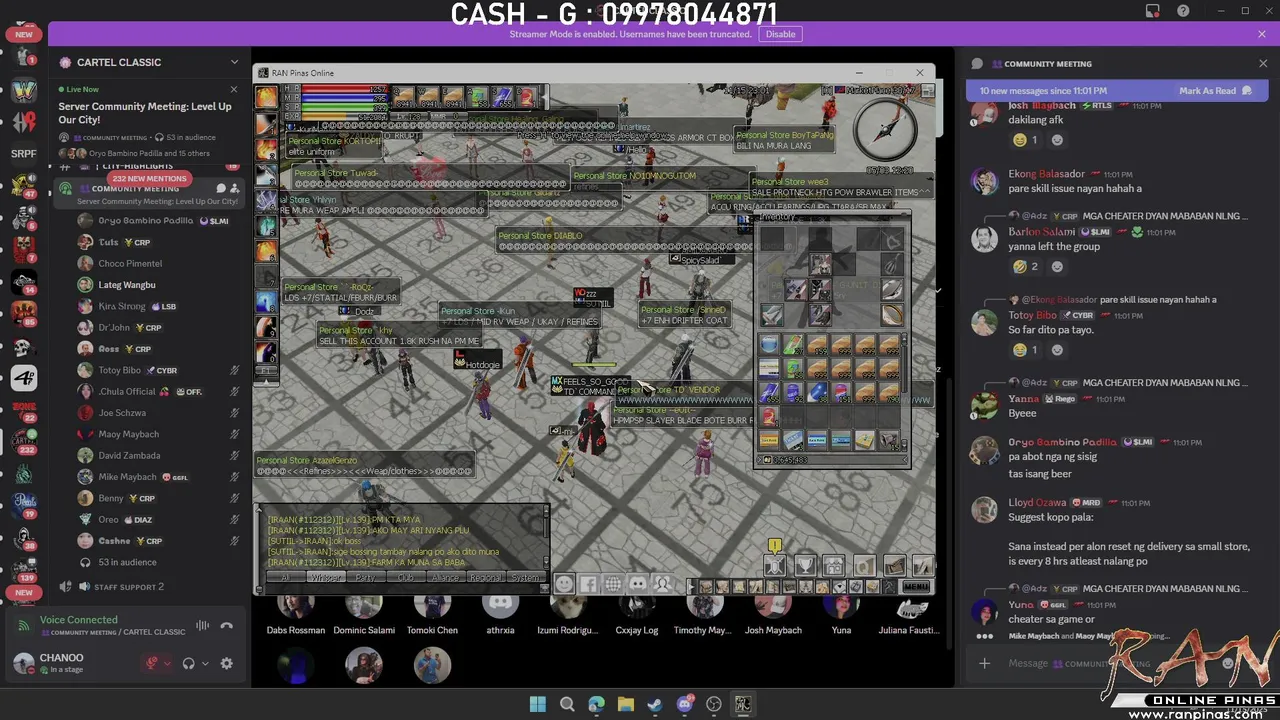Viewport: 1280px width, 720px height.
Task: Toggle headphones deafen
Action: [188, 663]
